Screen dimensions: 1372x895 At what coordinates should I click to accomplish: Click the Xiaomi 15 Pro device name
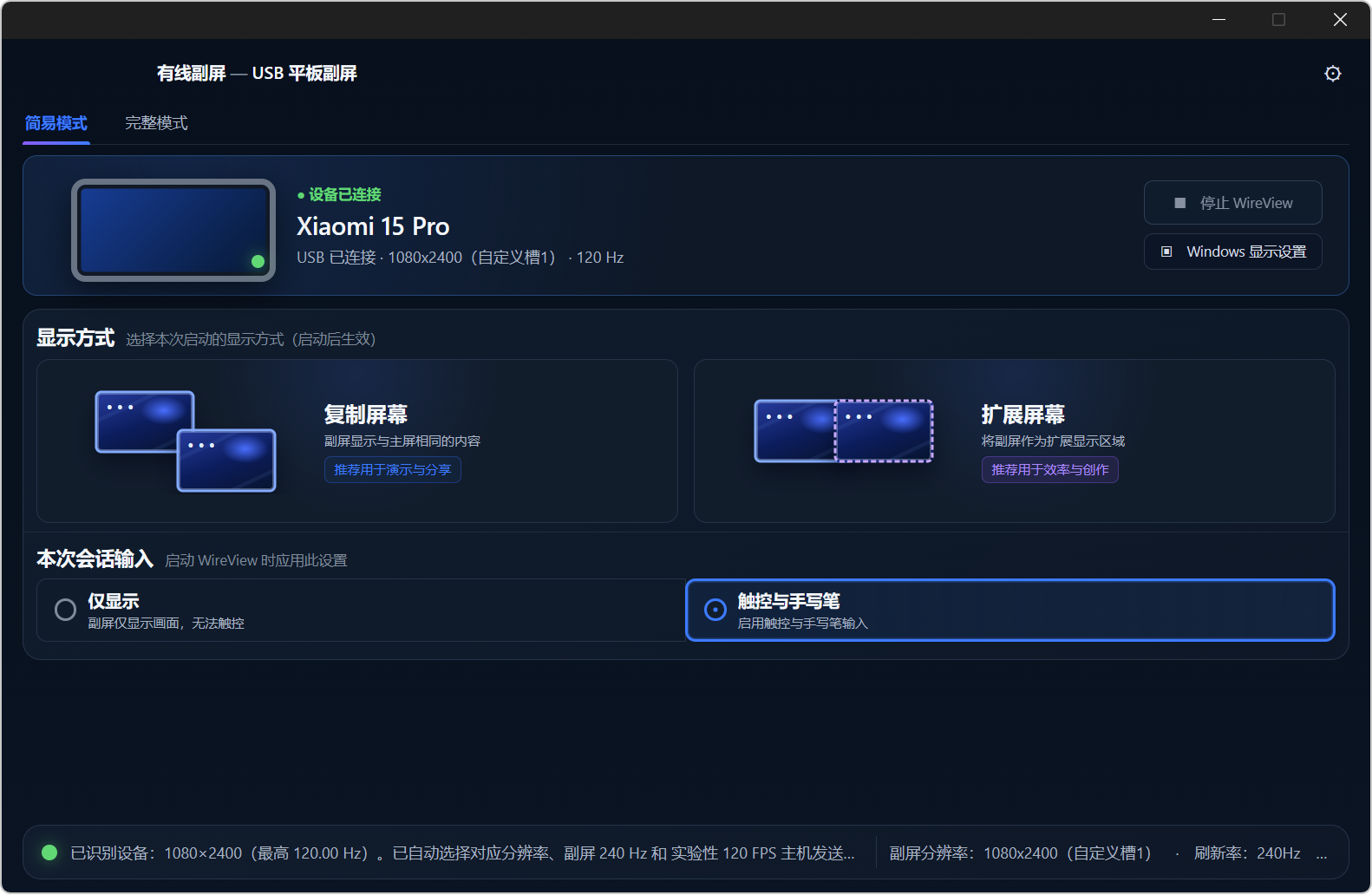pos(373,226)
